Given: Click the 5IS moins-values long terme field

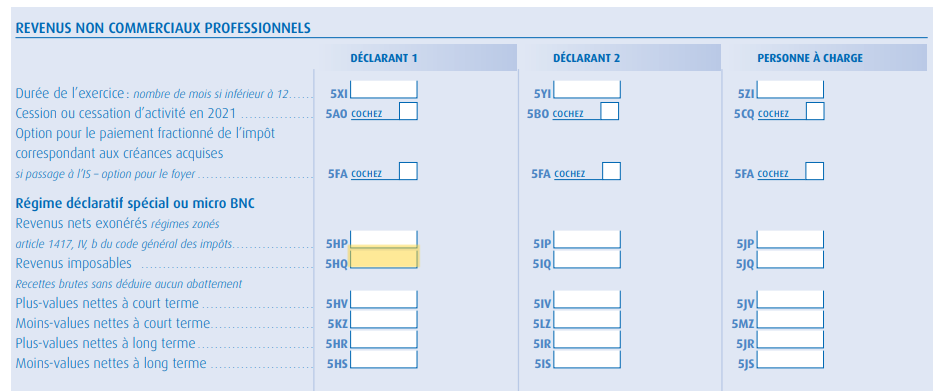Looking at the screenshot, I should click(x=587, y=359).
